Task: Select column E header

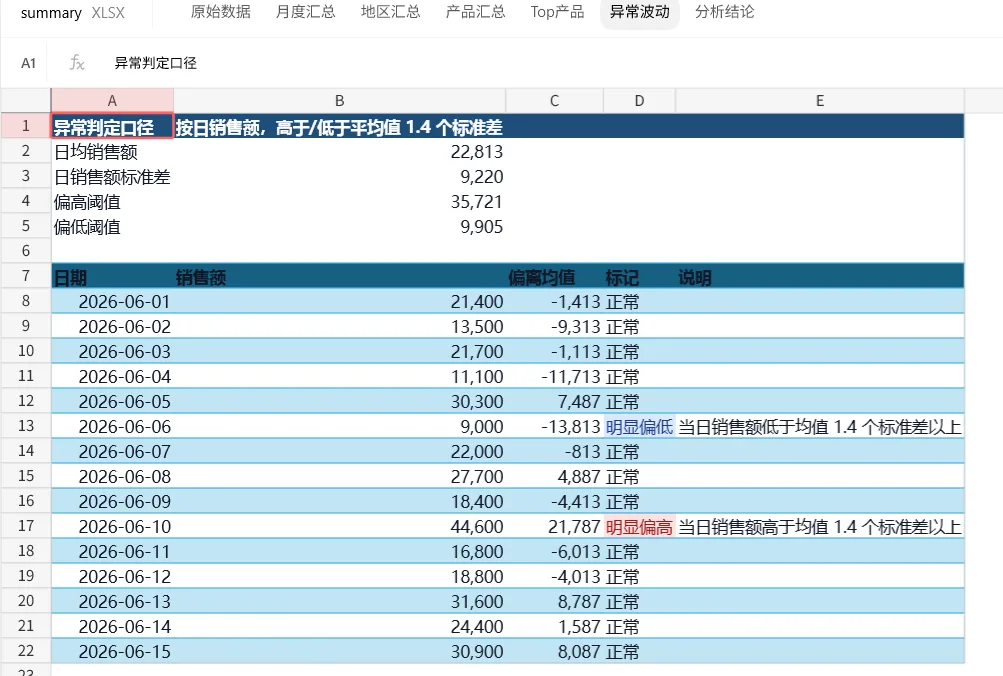Action: 820,100
